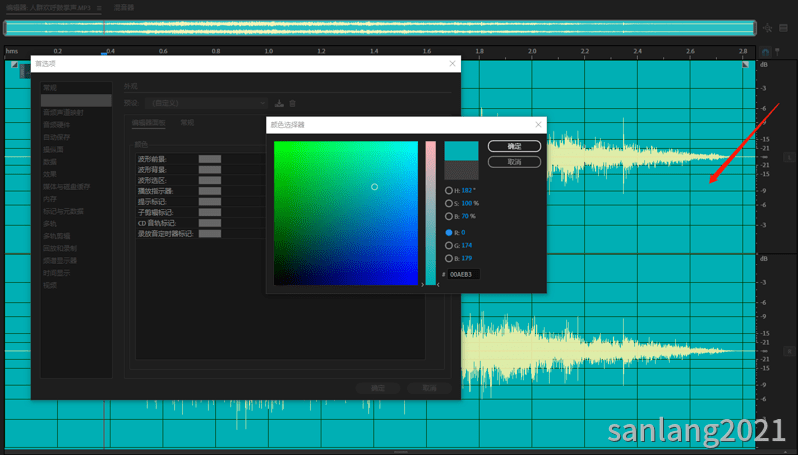Click the vertical red channel slider strip

tap(431, 213)
